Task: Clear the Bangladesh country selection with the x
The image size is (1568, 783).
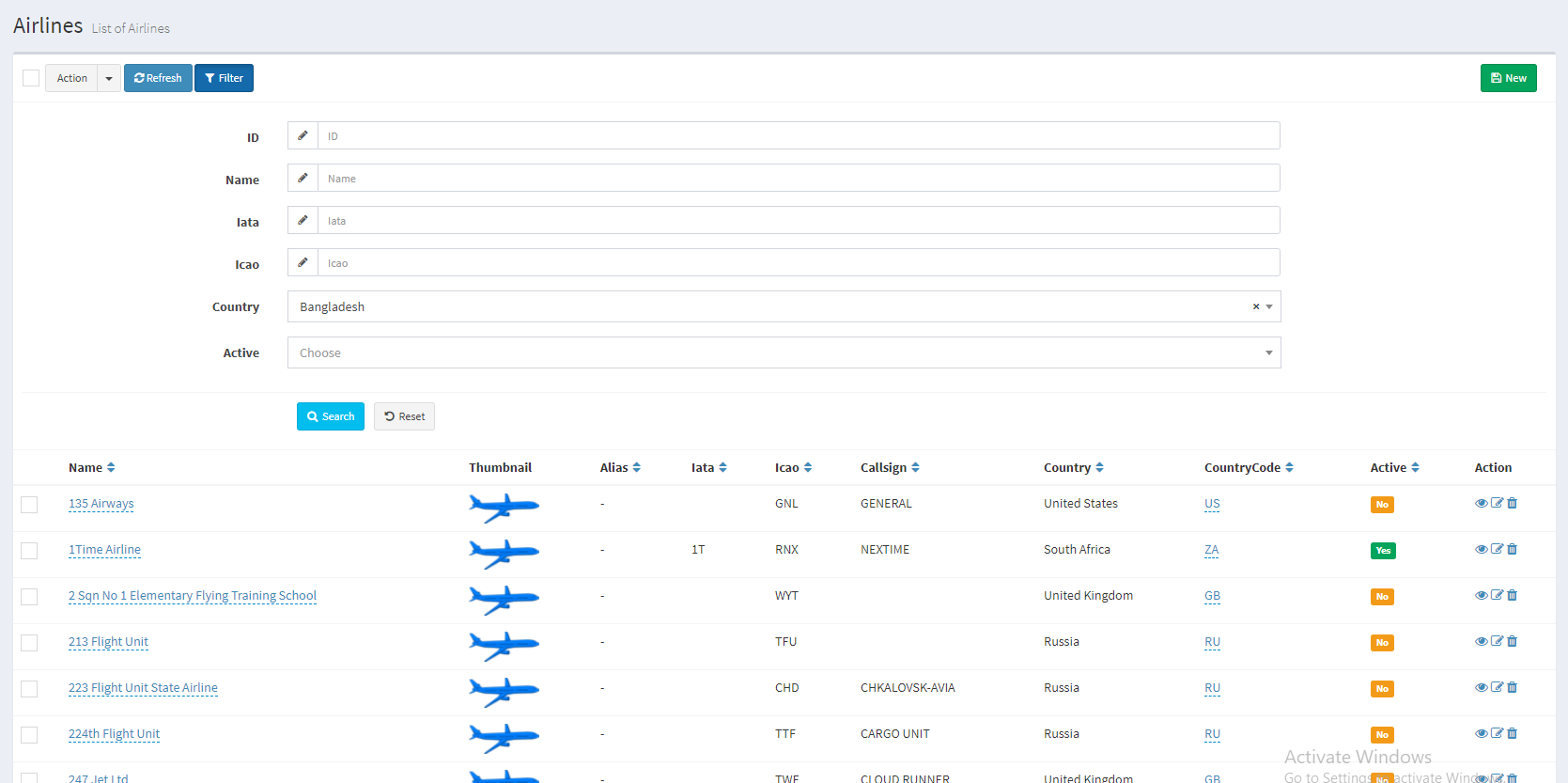Action: (x=1255, y=307)
